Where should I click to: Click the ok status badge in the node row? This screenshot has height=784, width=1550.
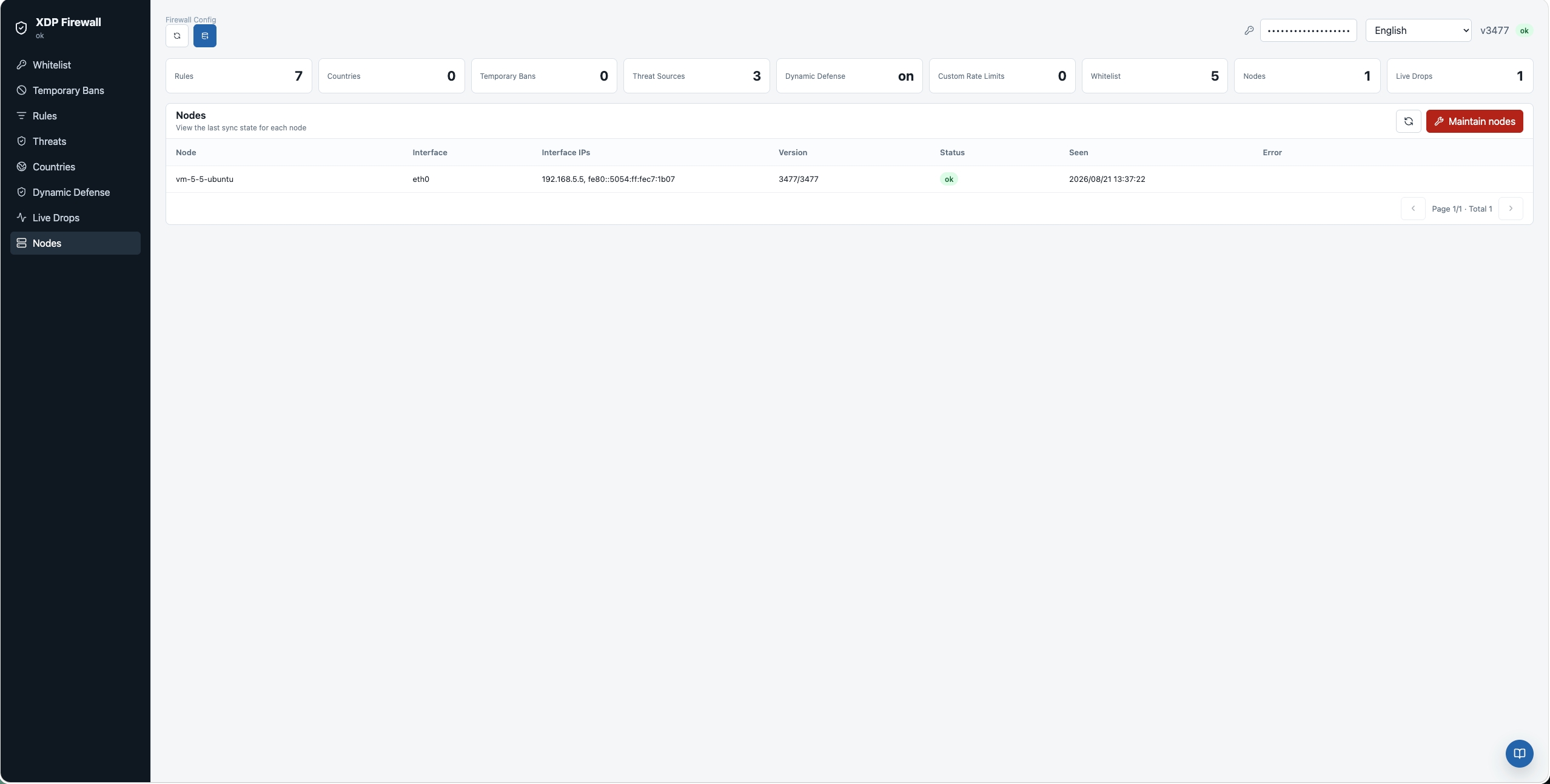click(x=949, y=179)
